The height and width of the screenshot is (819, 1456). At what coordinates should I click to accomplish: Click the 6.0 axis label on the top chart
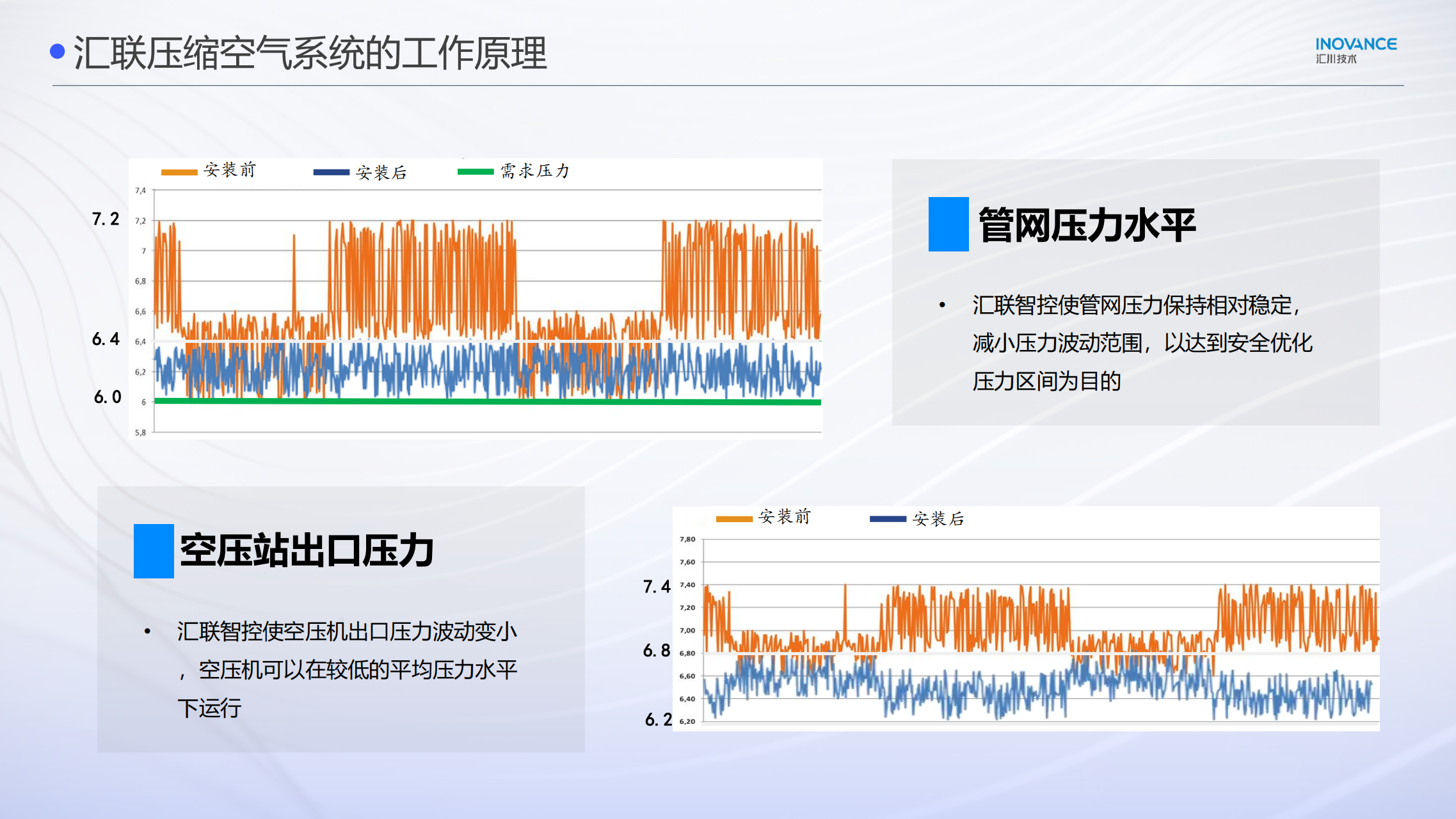108,397
